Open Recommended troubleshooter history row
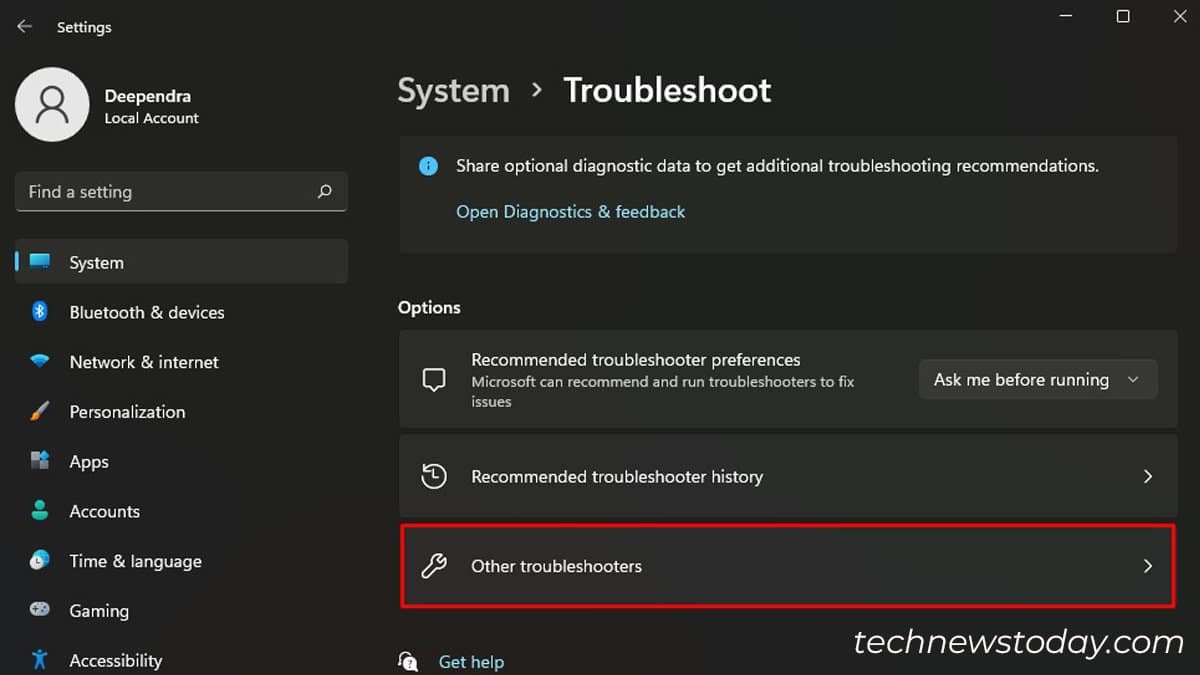Screen dimensions: 1200x675 click(x=788, y=476)
